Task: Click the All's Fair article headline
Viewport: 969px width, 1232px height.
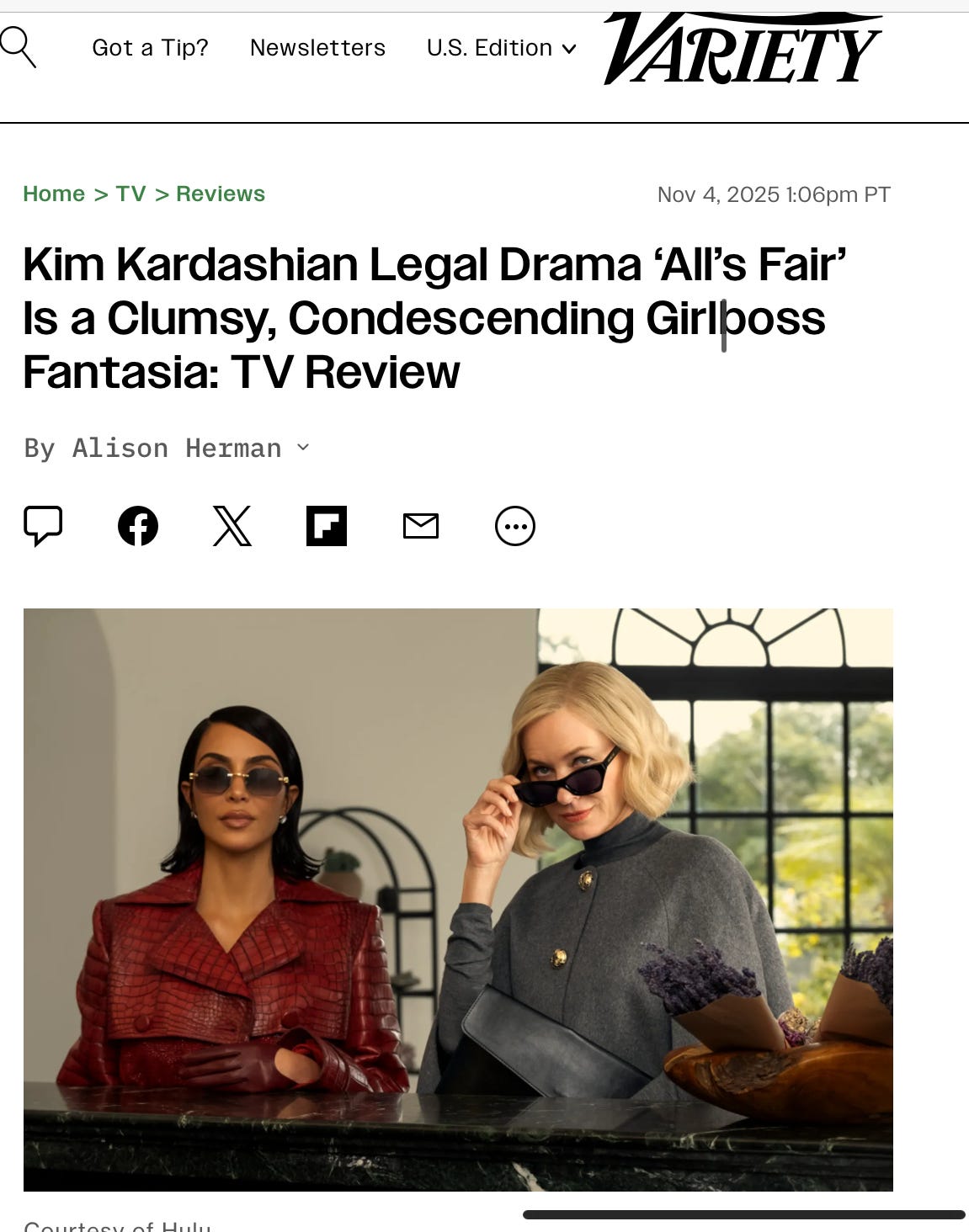Action: tap(434, 318)
